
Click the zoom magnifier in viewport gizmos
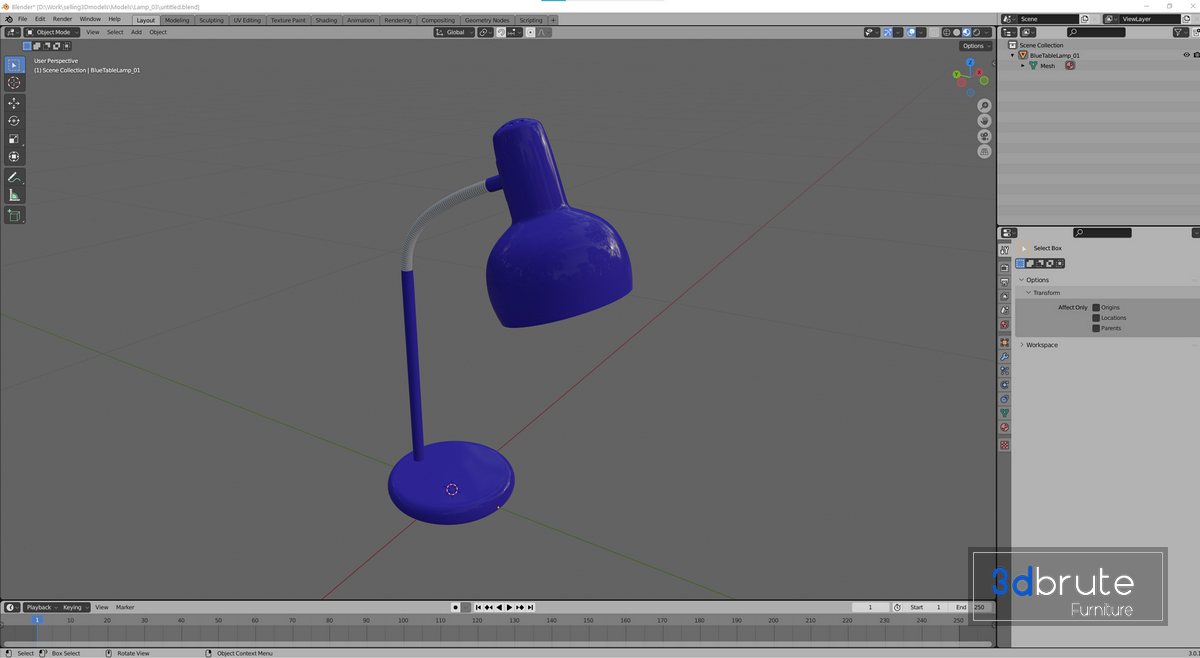pos(984,106)
